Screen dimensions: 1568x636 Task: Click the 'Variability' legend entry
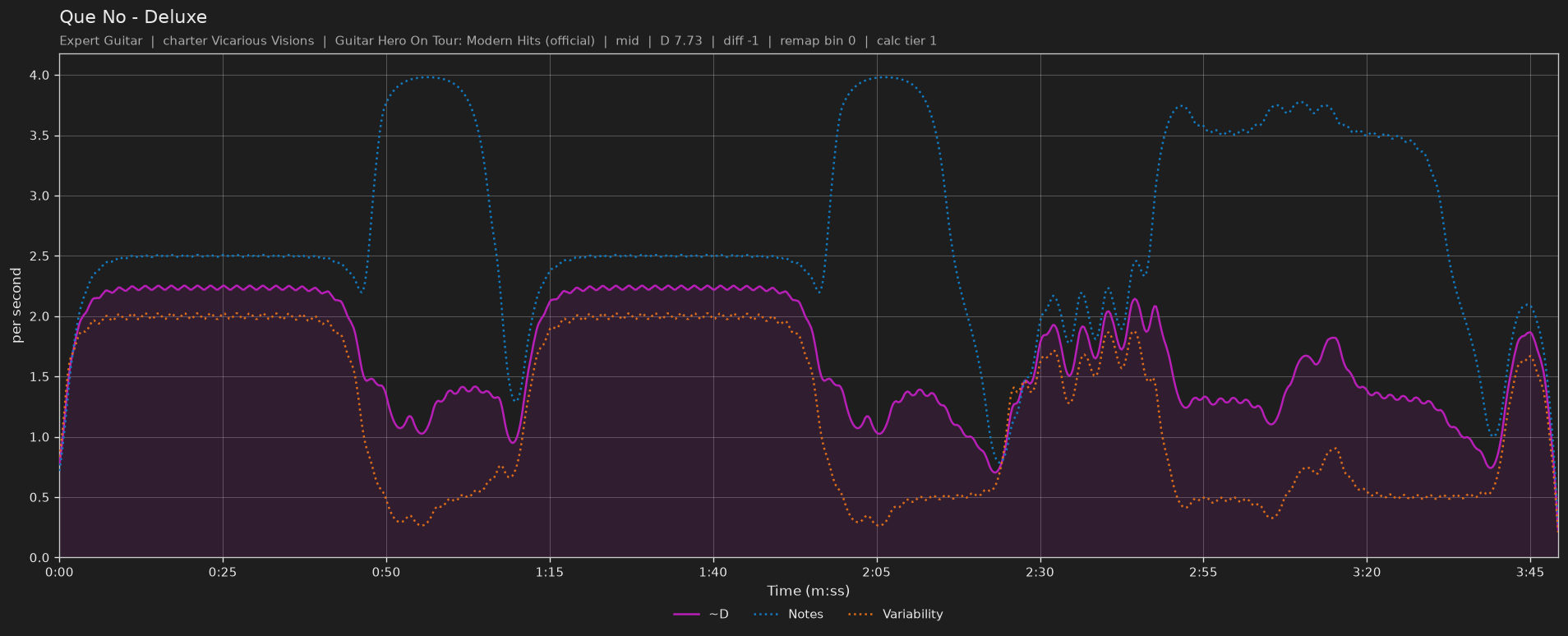coord(895,614)
